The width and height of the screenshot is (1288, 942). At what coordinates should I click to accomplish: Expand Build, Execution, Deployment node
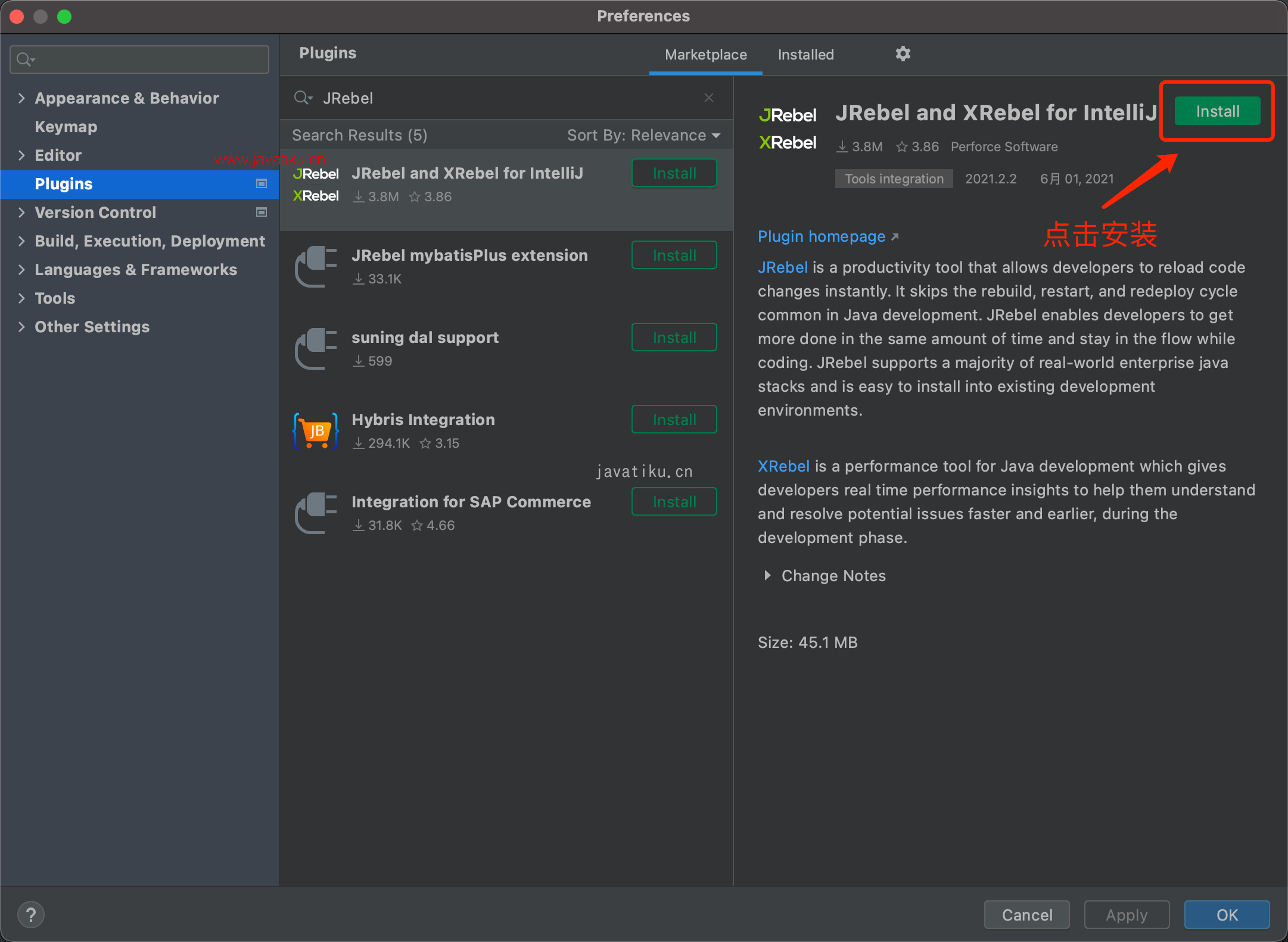click(21, 241)
